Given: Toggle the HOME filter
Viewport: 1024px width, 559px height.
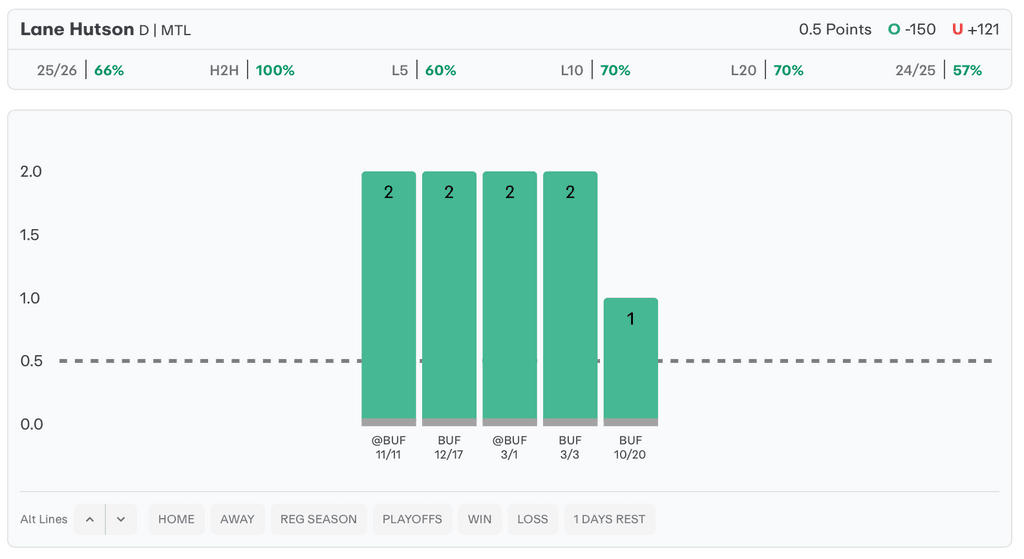Looking at the screenshot, I should point(176,519).
